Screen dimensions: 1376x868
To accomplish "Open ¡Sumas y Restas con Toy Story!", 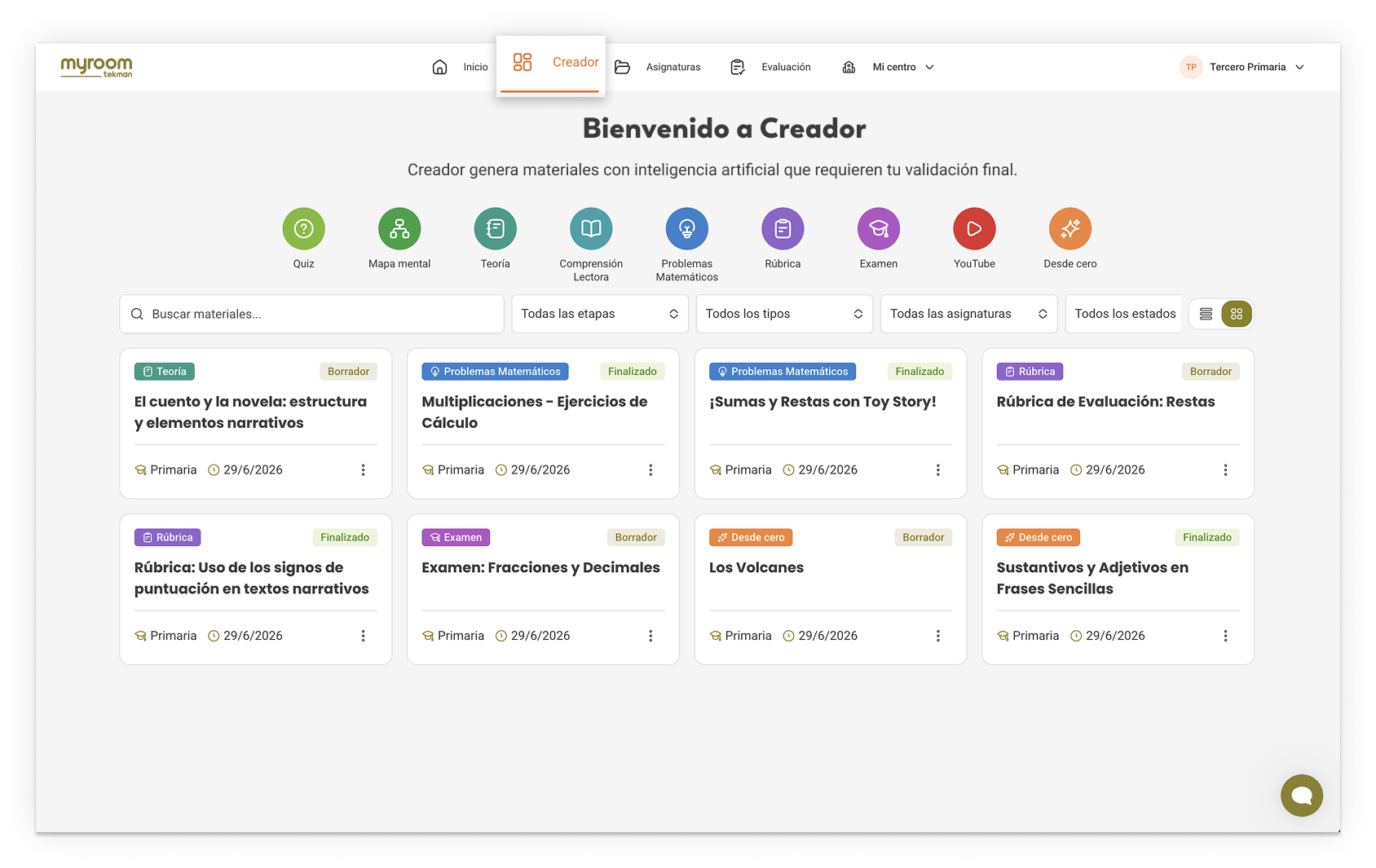I will click(x=823, y=402).
